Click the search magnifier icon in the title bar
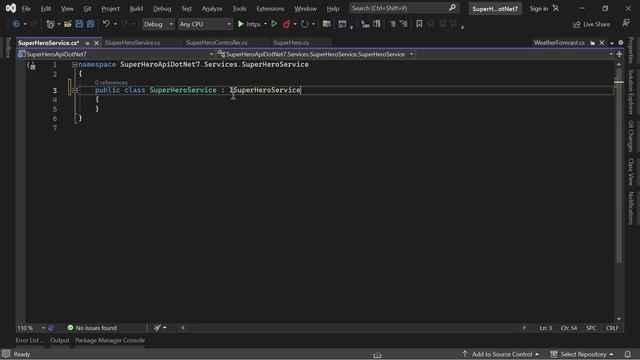This screenshot has width=640, height=360. click(452, 8)
